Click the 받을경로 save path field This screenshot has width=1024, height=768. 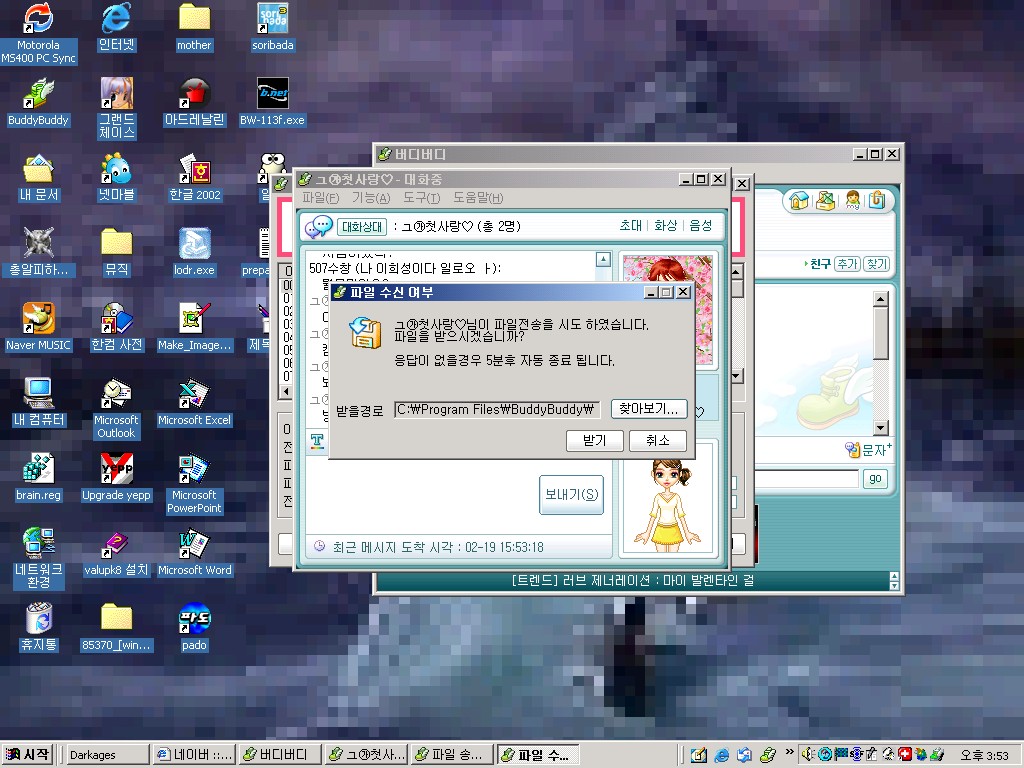tap(496, 409)
